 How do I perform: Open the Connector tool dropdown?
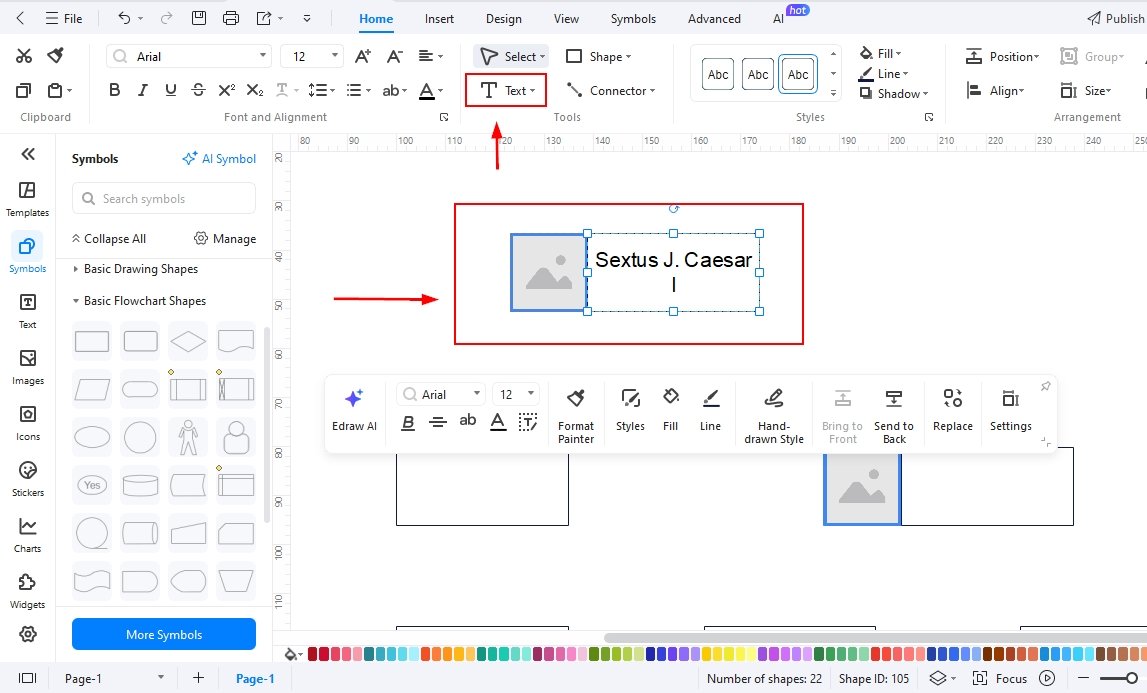652,91
